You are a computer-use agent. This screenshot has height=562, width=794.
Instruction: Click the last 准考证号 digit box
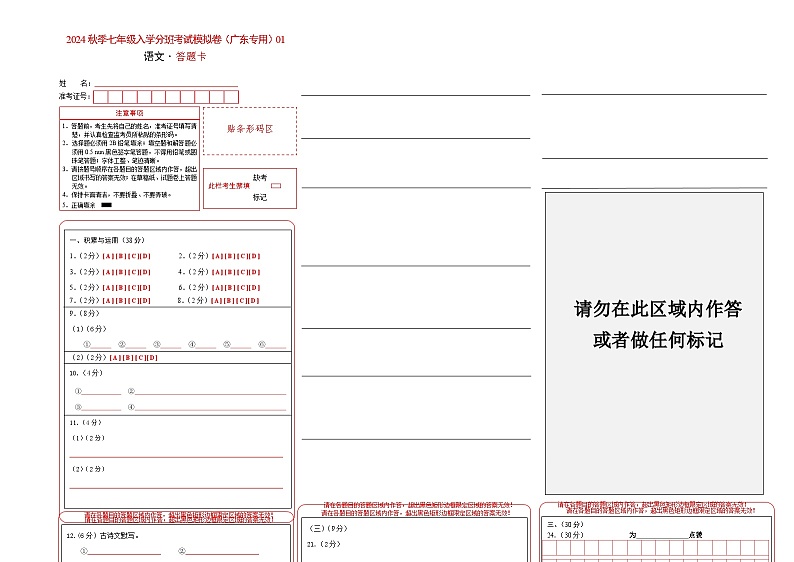(x=231, y=97)
